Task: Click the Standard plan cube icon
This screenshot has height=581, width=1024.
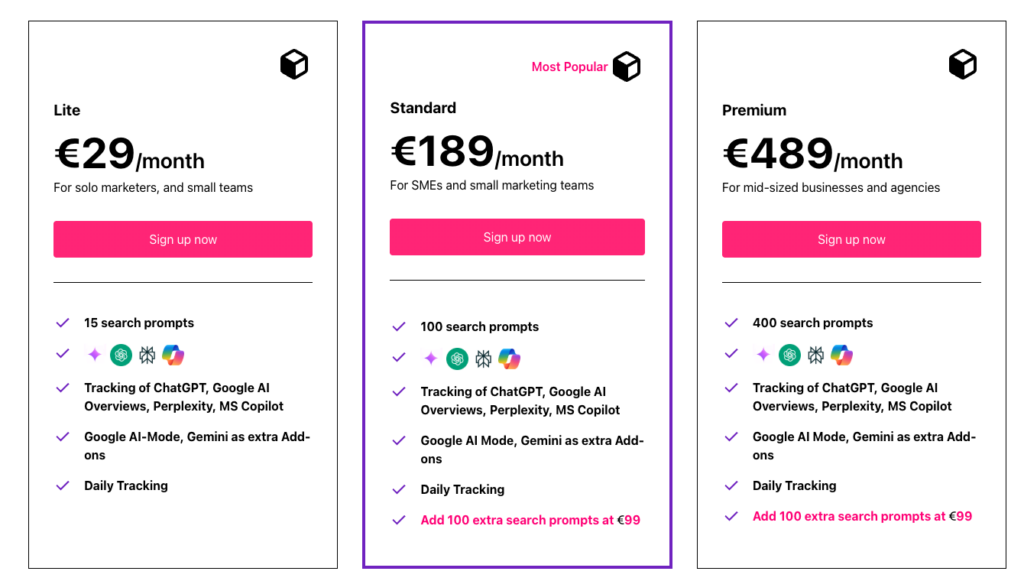Action: tap(626, 67)
